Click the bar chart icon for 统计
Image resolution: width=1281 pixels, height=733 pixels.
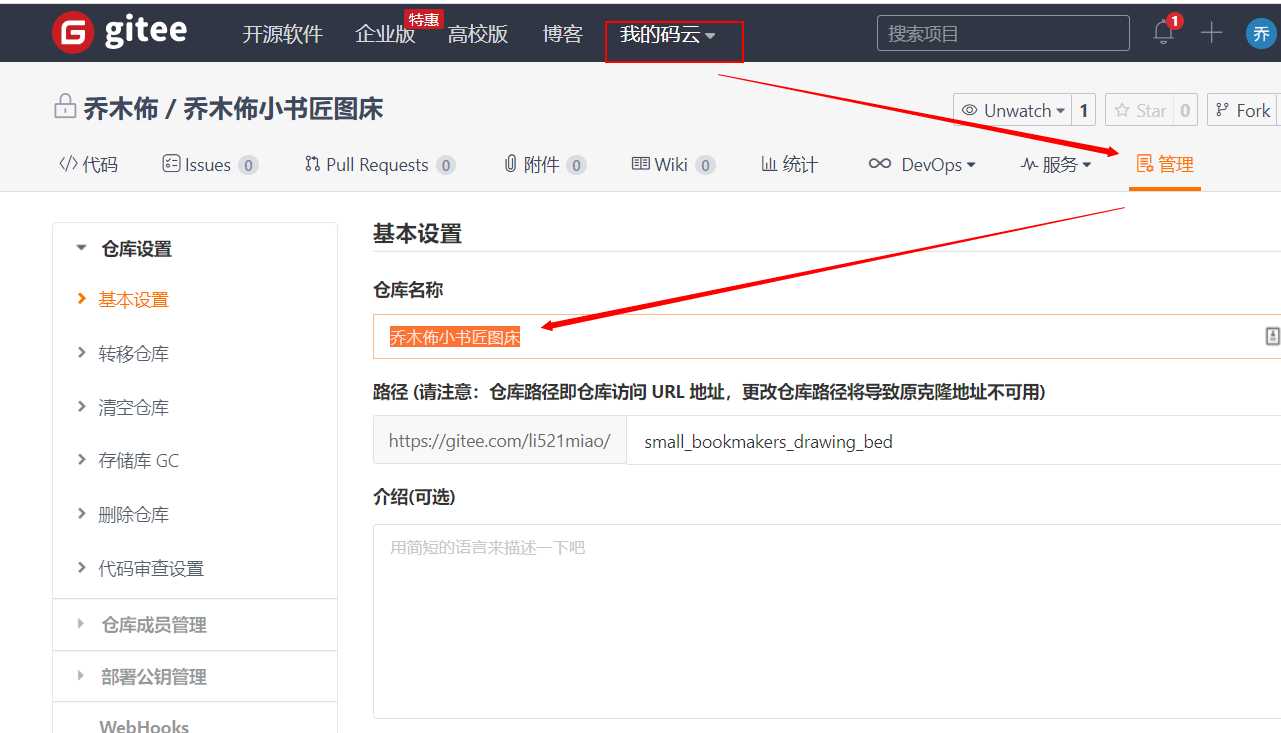coord(769,164)
